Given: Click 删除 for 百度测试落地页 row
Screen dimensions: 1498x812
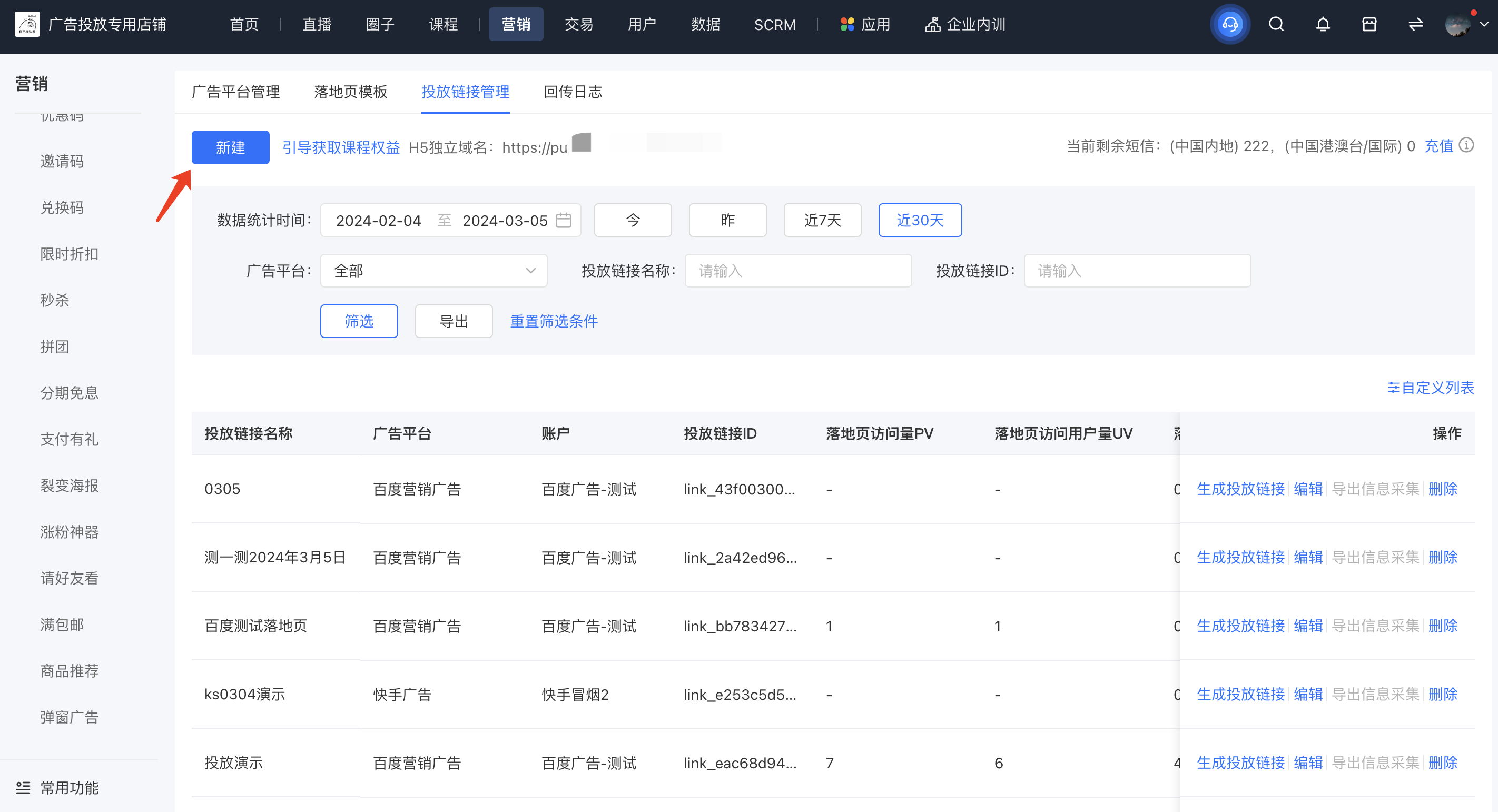Looking at the screenshot, I should (x=1443, y=626).
